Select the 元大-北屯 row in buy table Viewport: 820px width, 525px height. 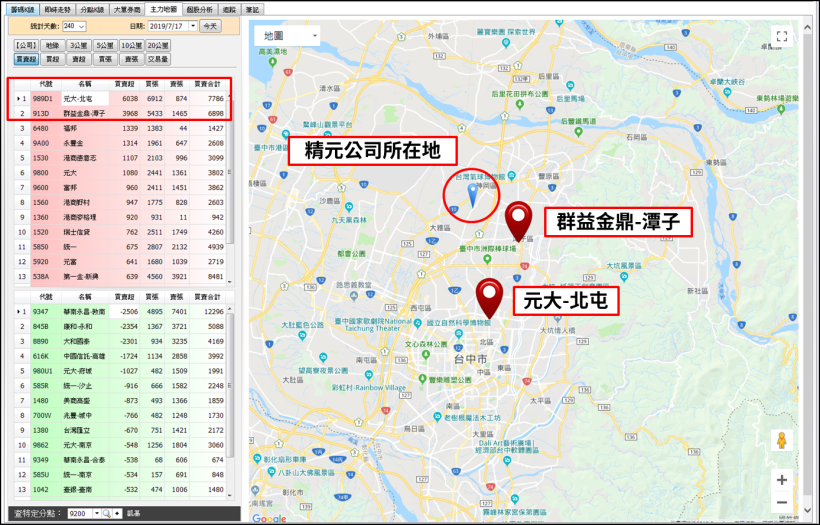pyautogui.click(x=120, y=98)
